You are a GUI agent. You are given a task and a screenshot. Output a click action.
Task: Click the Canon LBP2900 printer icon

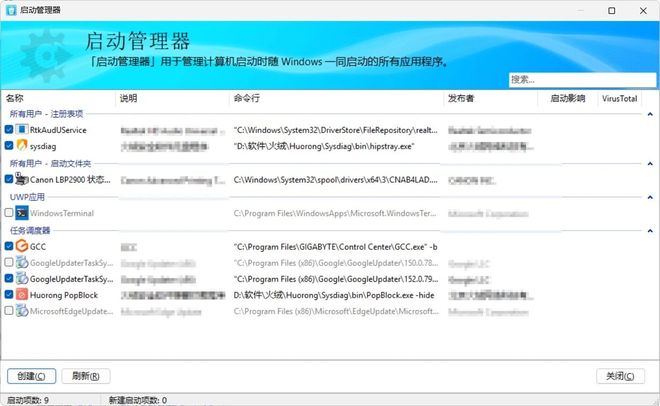pyautogui.click(x=21, y=179)
